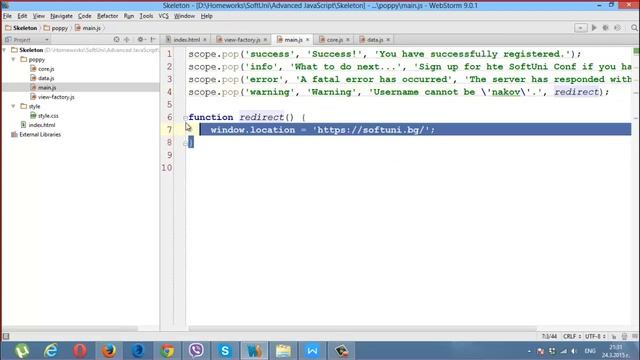Open the View menu
The height and width of the screenshot is (360, 640).
tap(39, 16)
